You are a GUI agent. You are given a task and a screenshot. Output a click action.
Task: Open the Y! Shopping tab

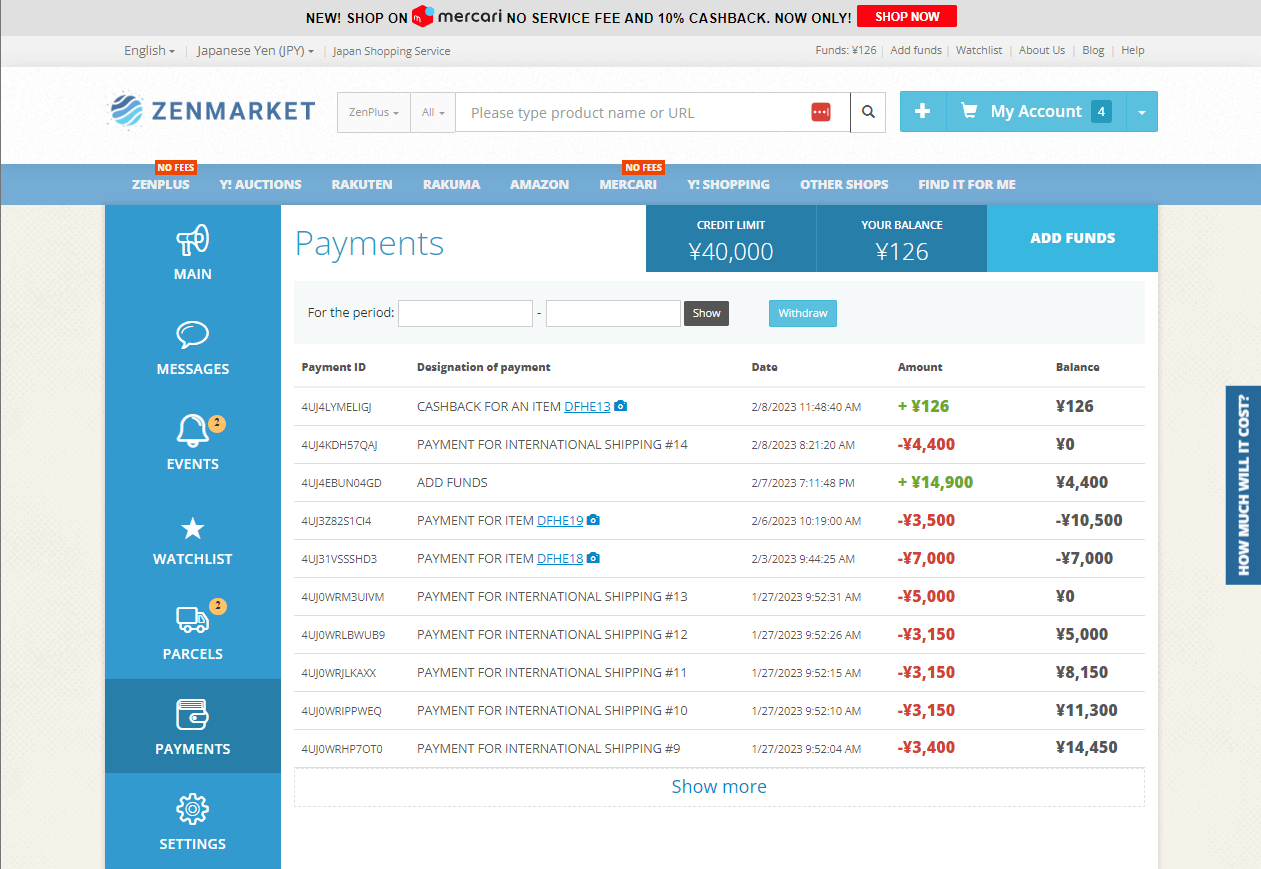tap(728, 184)
